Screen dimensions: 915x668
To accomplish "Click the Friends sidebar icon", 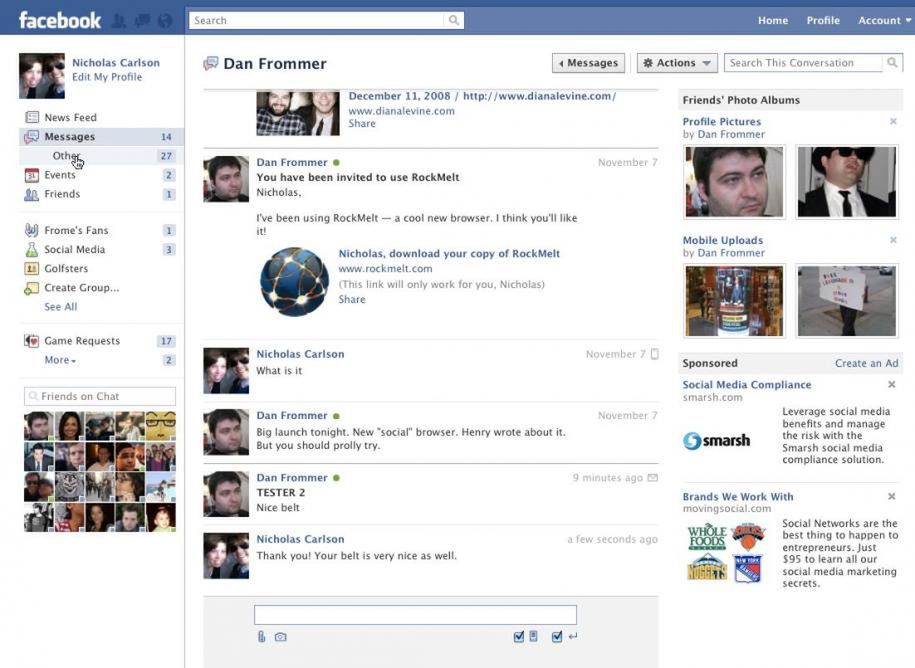I will pos(32,194).
